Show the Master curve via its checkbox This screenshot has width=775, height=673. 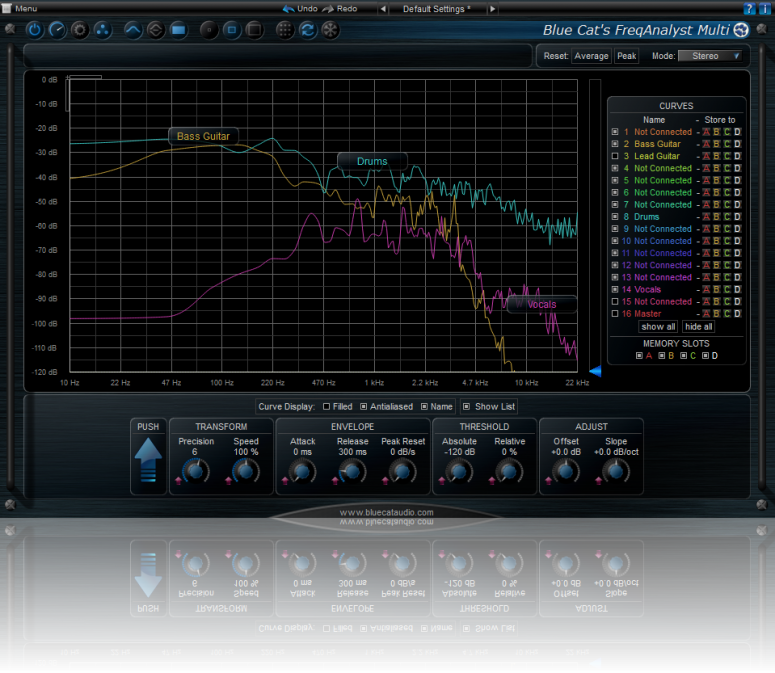point(615,314)
